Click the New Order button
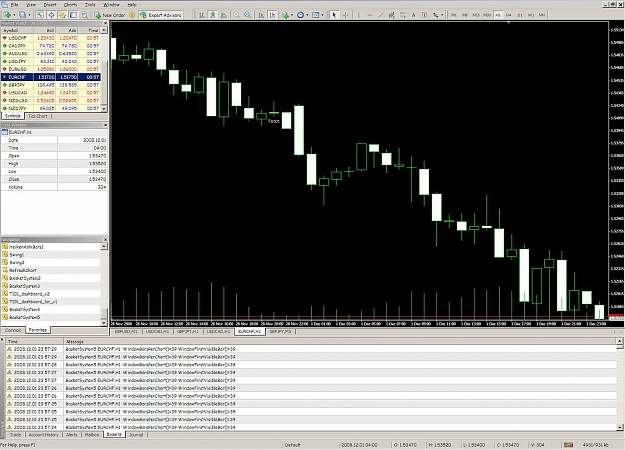The image size is (625, 450). (110, 15)
